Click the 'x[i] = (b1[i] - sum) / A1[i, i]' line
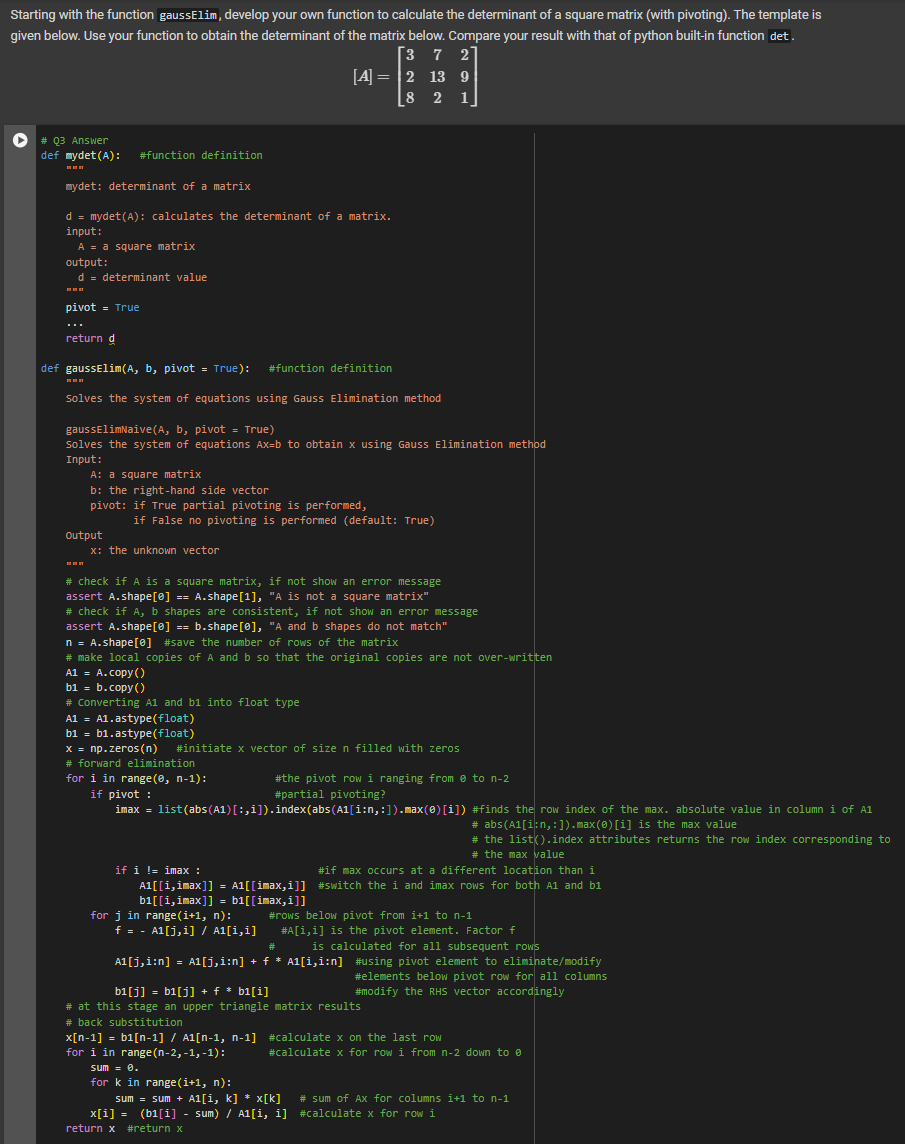 pos(188,1113)
